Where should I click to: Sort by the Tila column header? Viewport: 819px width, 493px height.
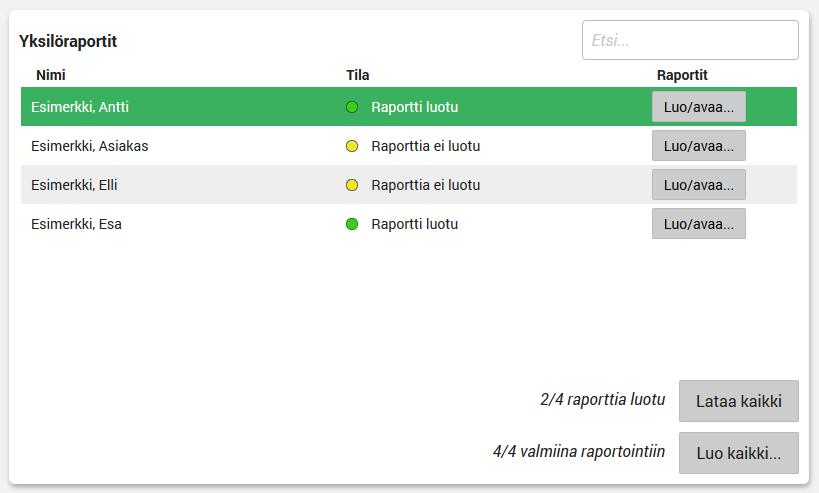(x=358, y=75)
